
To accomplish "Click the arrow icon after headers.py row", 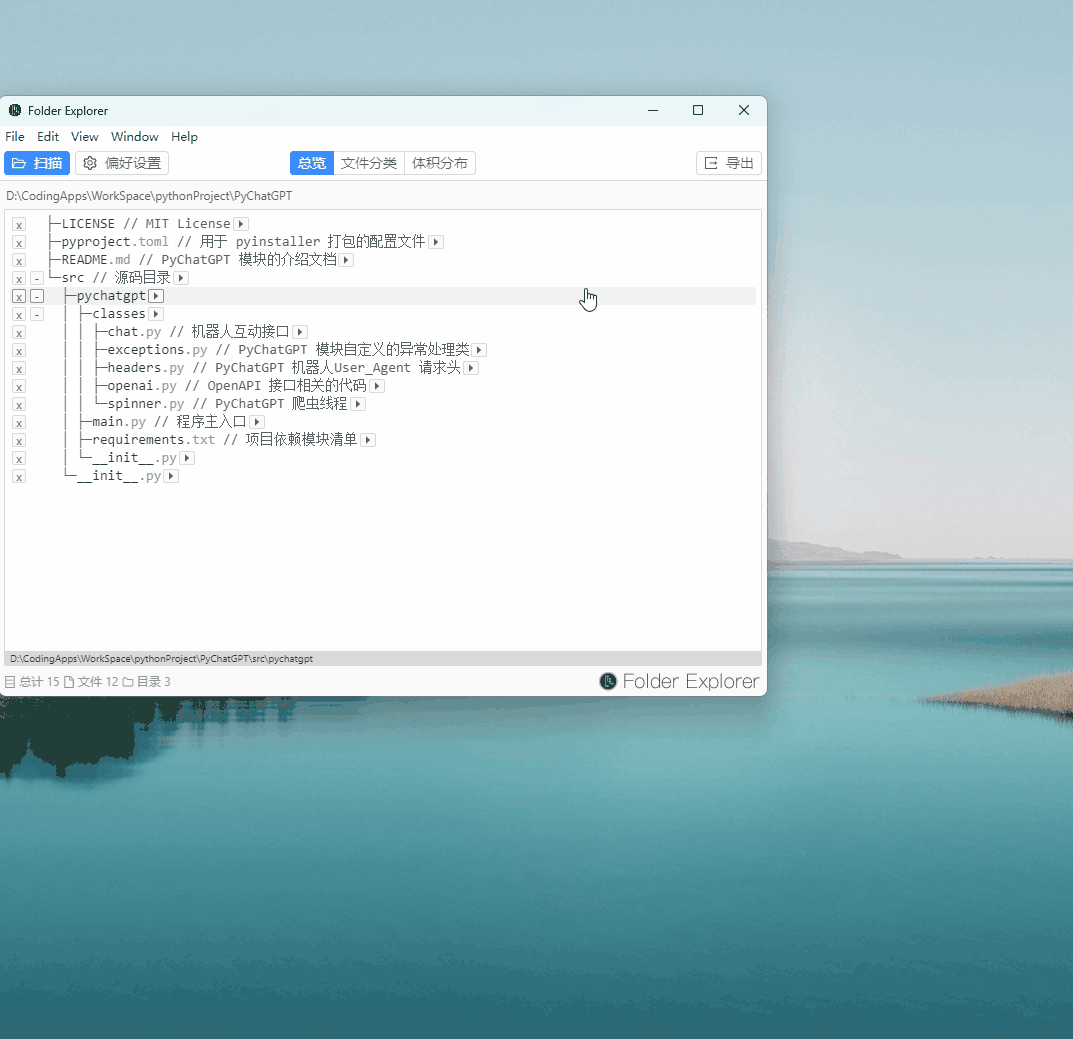I will tap(471, 368).
